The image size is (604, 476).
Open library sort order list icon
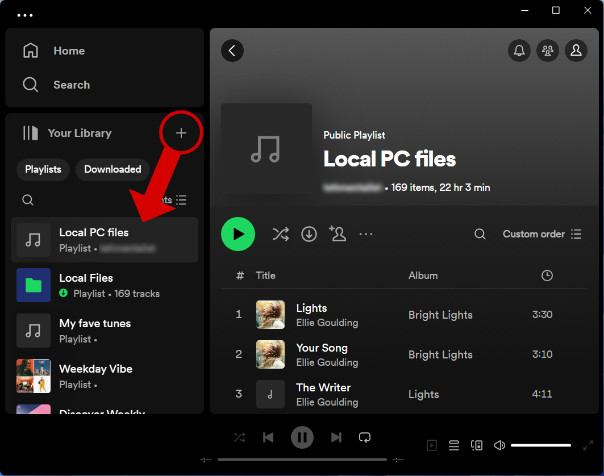tap(181, 200)
